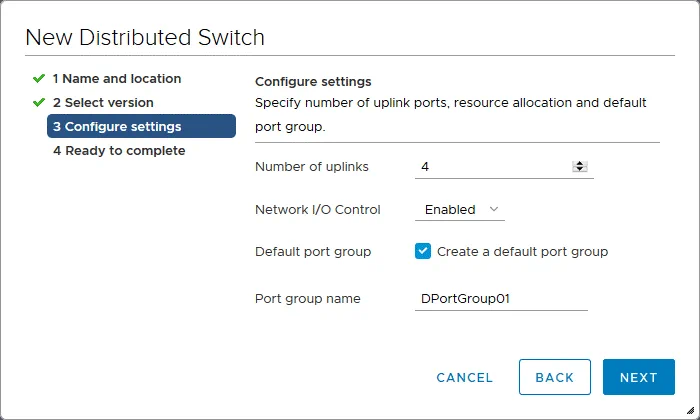
Task: Click the green checkmark beside Name and location
Action: pyautogui.click(x=39, y=78)
